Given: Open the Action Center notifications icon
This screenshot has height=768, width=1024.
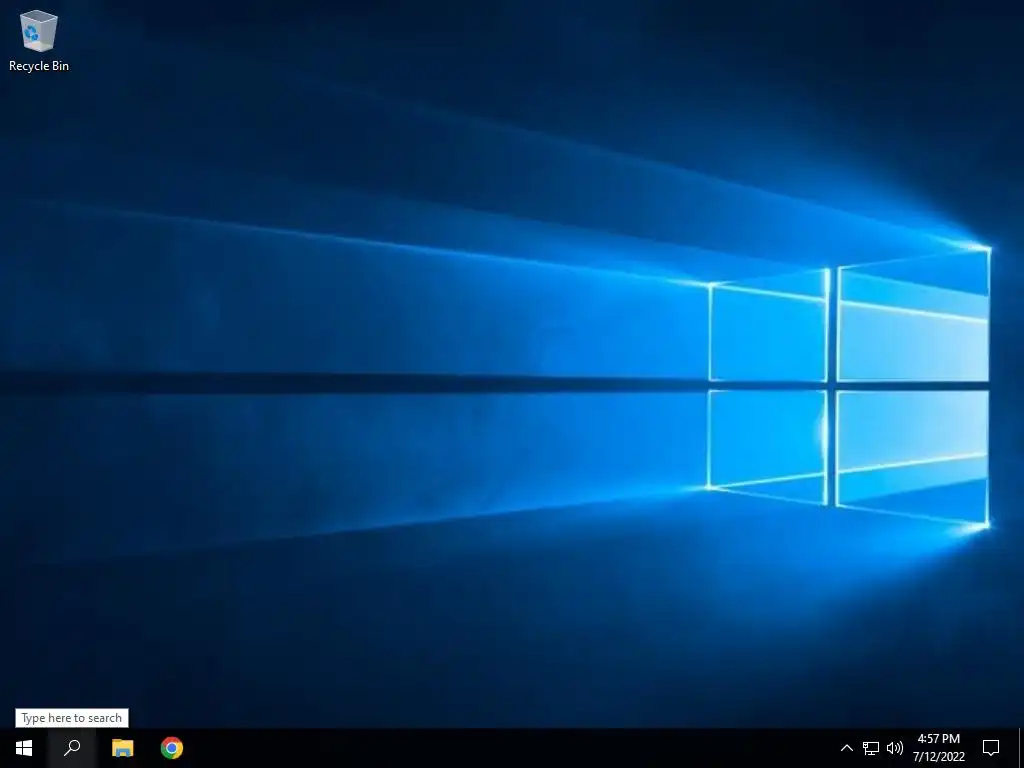Looking at the screenshot, I should click(991, 748).
